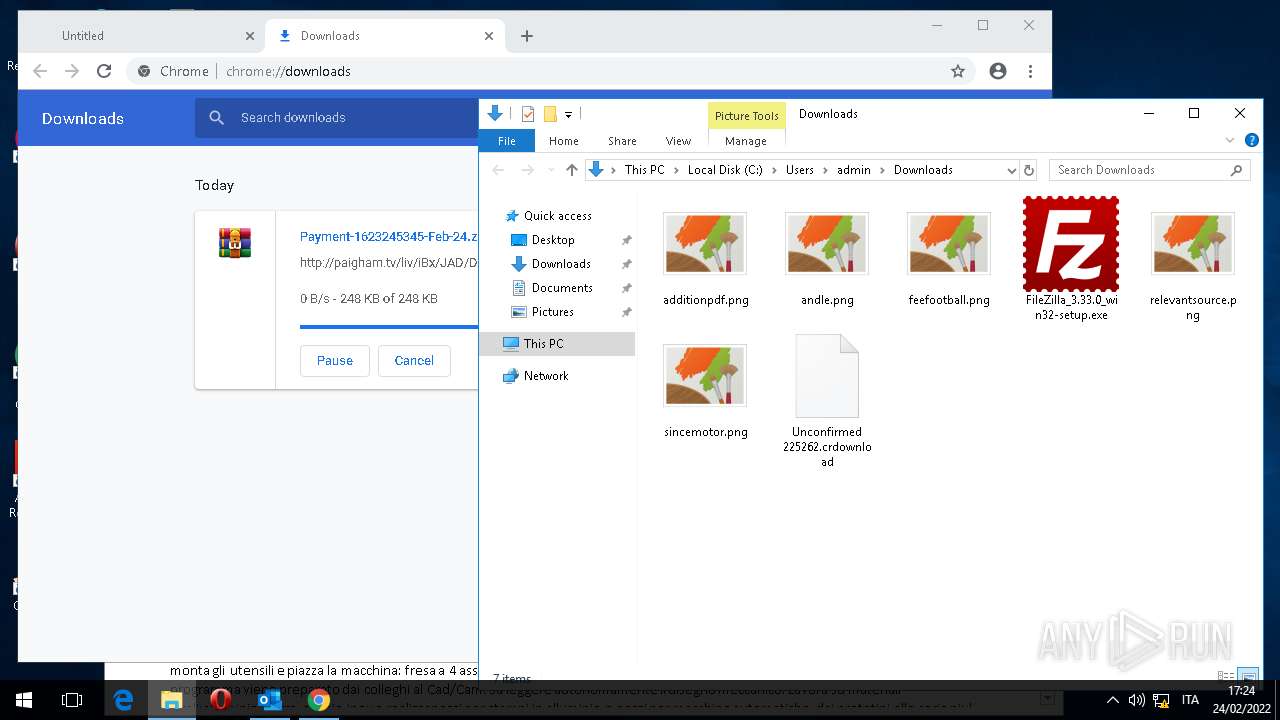This screenshot has width=1280, height=720.
Task: Click 'Users' in the address path
Action: pyautogui.click(x=800, y=170)
